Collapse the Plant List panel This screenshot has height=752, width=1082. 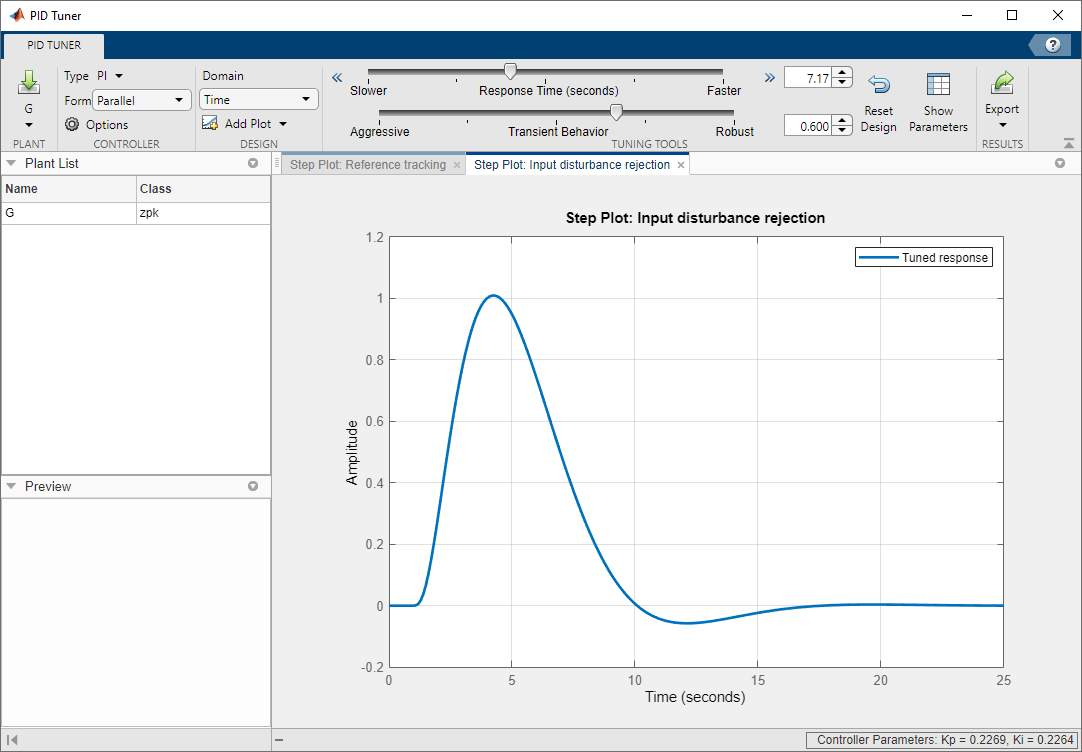11,163
